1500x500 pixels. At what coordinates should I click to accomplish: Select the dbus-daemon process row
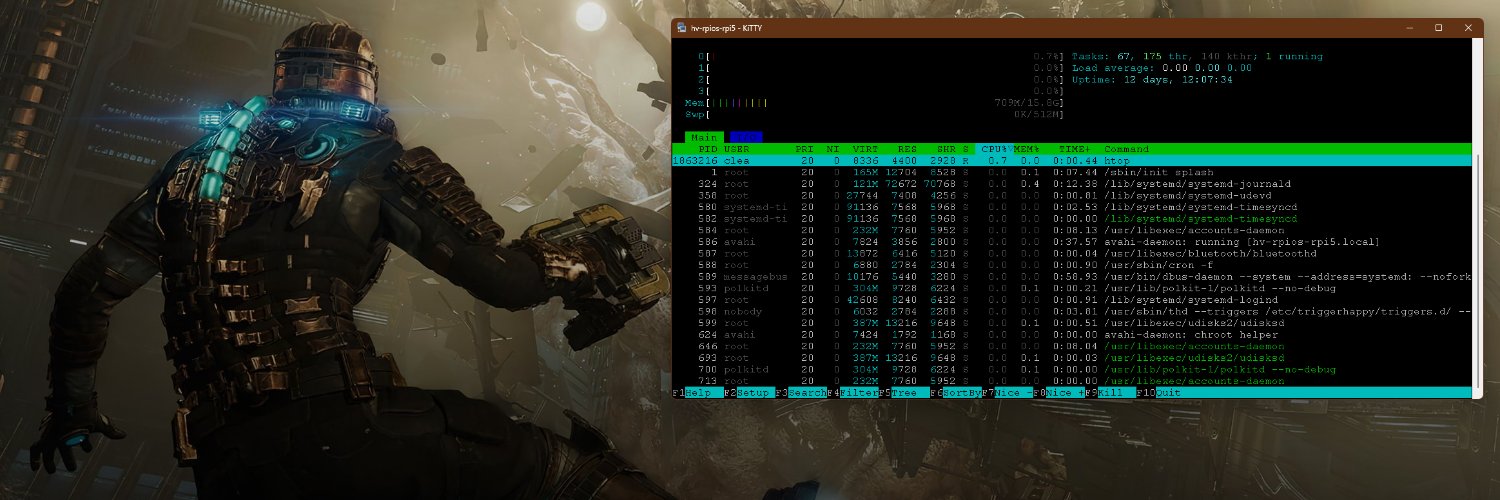(1071, 276)
